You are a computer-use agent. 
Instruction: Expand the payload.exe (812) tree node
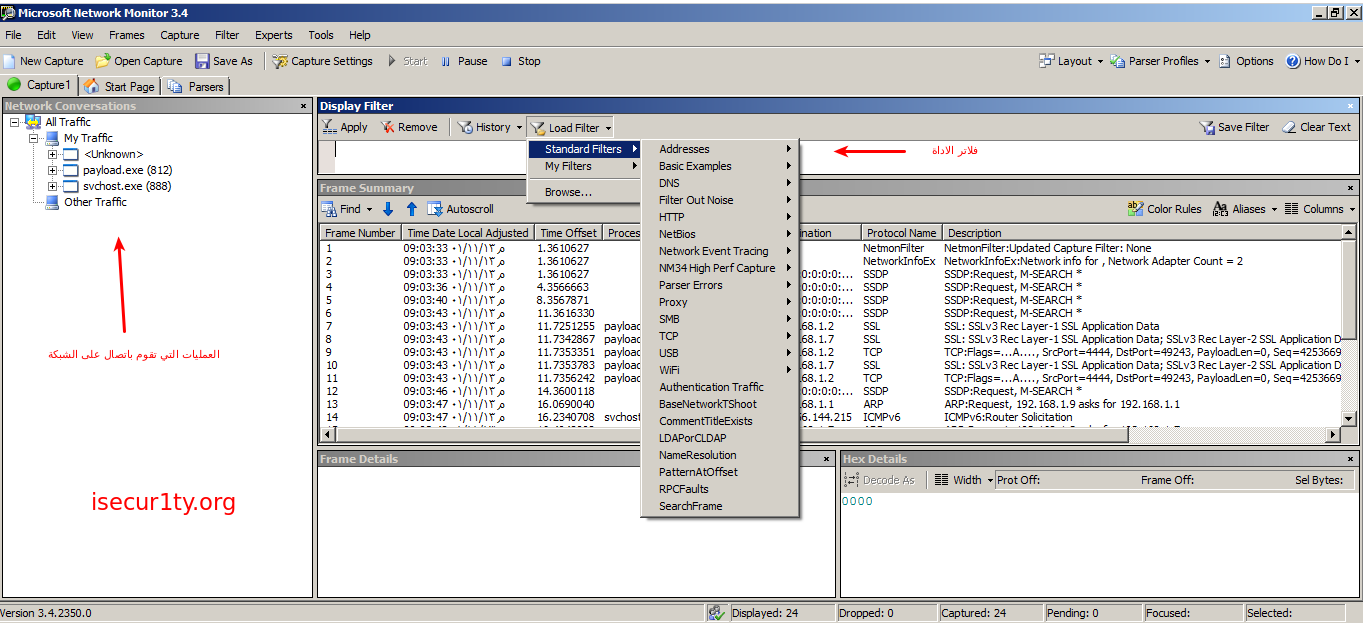click(x=53, y=170)
